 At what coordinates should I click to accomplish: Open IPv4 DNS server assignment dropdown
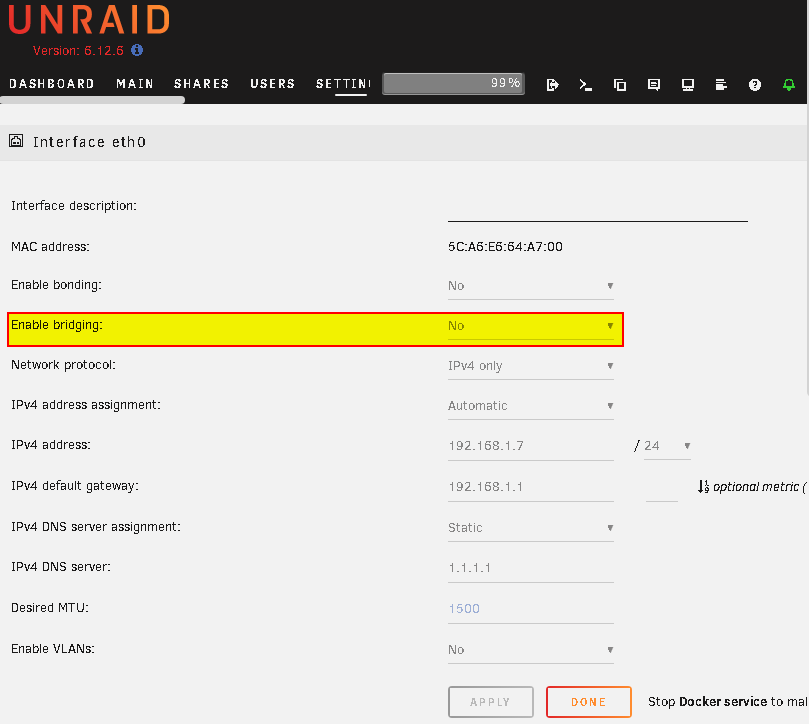[530, 528]
